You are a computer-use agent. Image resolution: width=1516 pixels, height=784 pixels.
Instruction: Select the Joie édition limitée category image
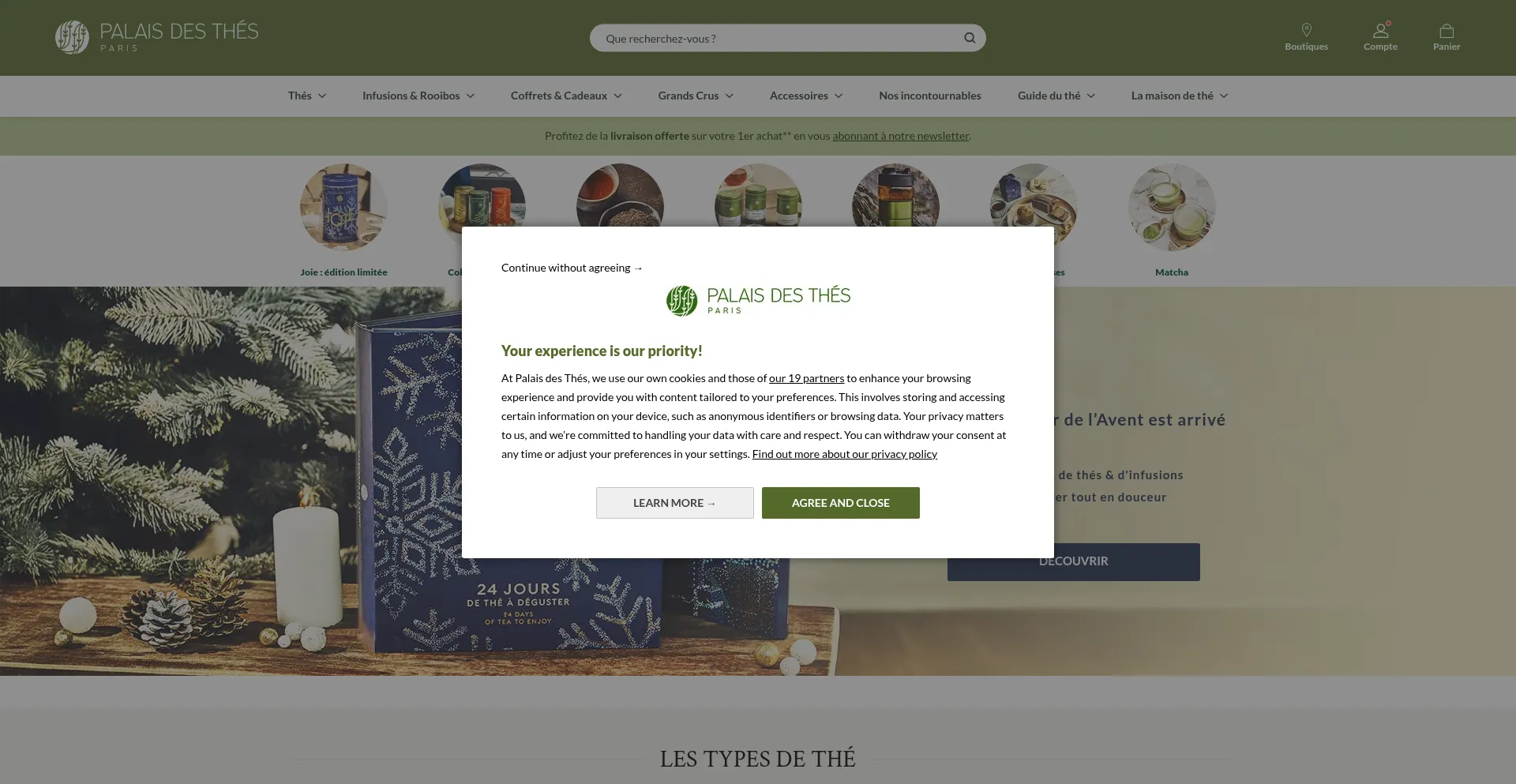point(343,207)
